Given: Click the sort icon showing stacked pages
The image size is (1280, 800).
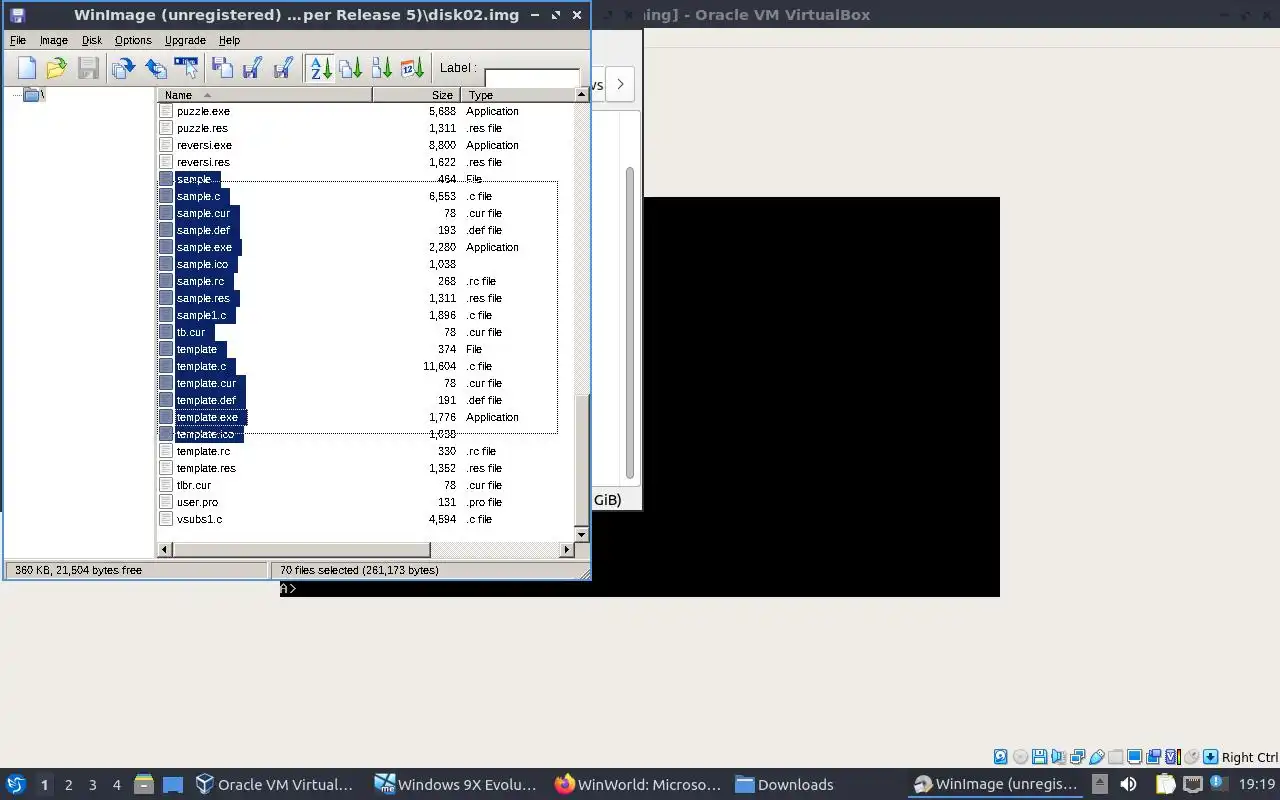Looking at the screenshot, I should [x=351, y=68].
